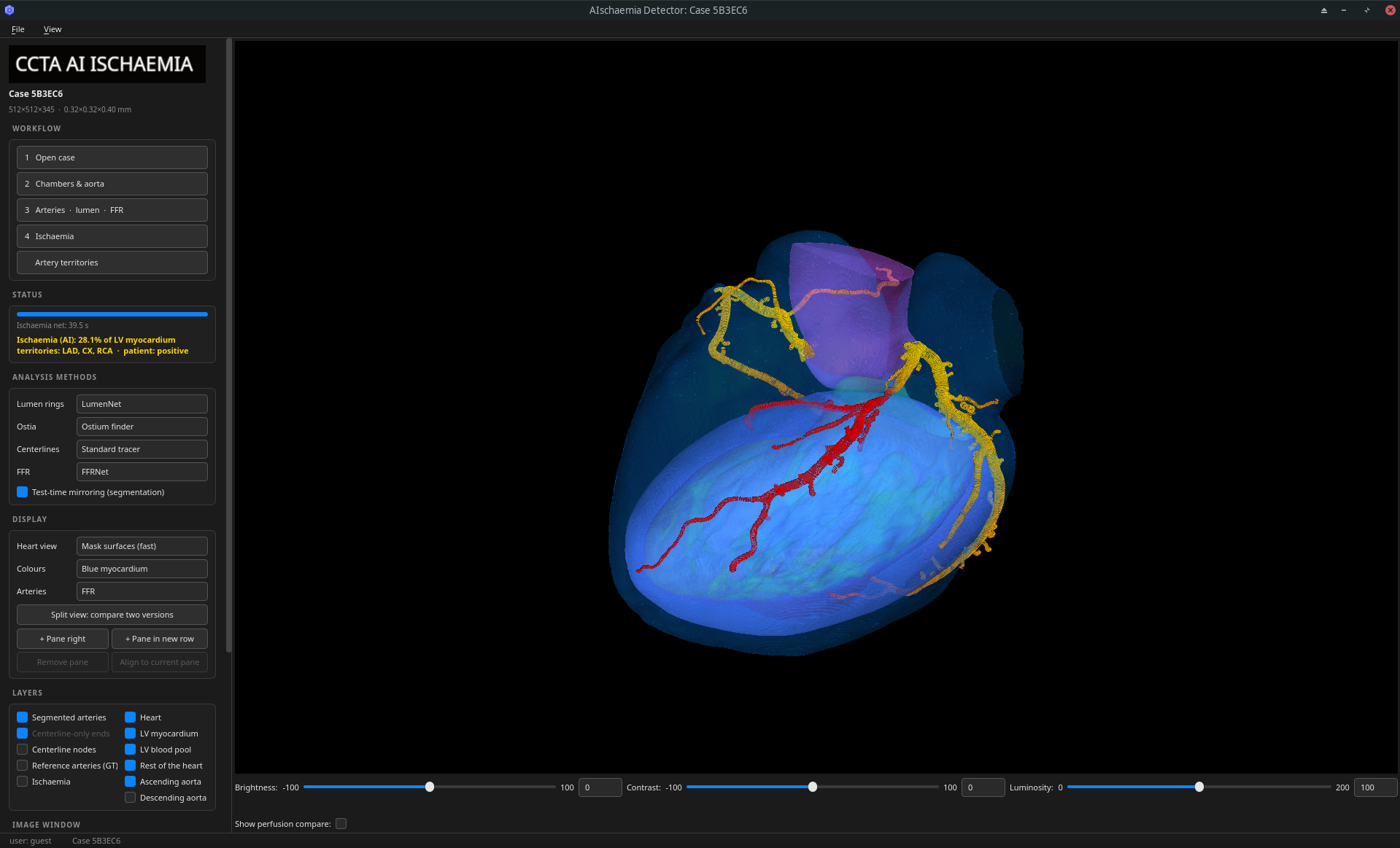Click the Brightness value input field
Image resolution: width=1400 pixels, height=848 pixels.
click(600, 787)
